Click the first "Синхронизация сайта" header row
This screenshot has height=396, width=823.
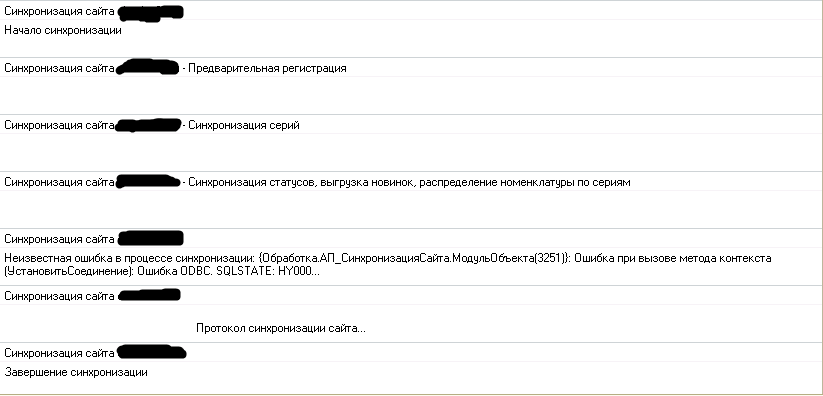tap(411, 11)
